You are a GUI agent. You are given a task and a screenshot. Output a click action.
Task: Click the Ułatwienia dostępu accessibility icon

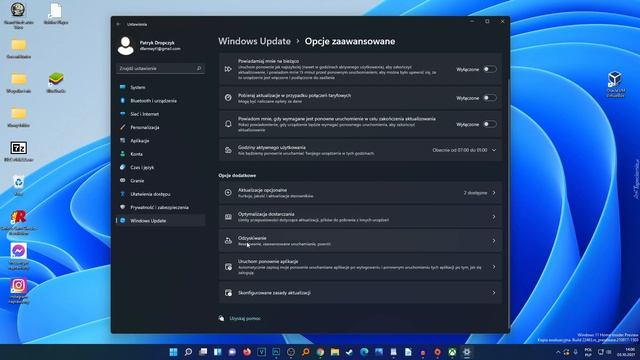click(x=122, y=194)
